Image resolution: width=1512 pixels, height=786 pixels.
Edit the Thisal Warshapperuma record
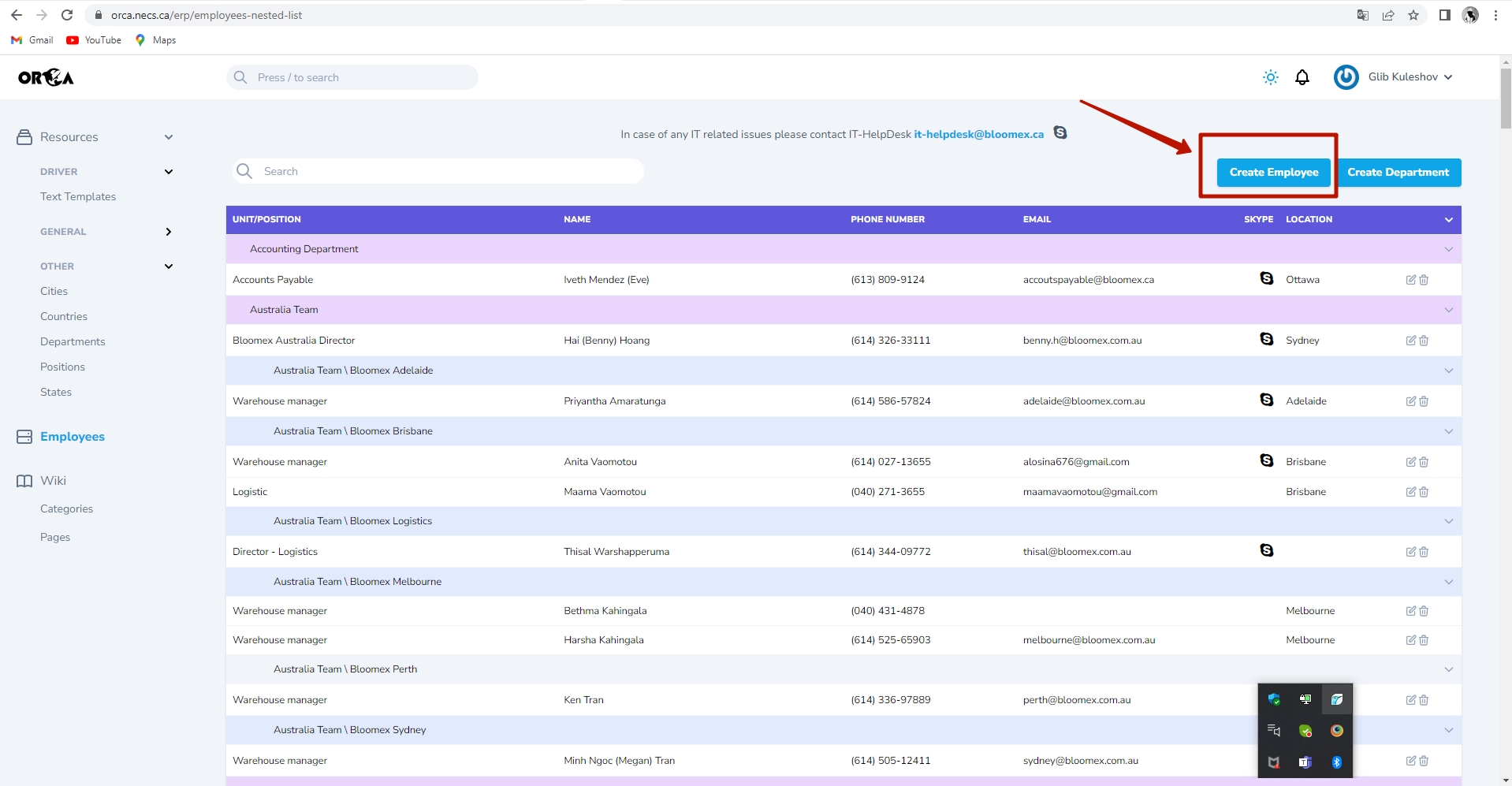1410,552
